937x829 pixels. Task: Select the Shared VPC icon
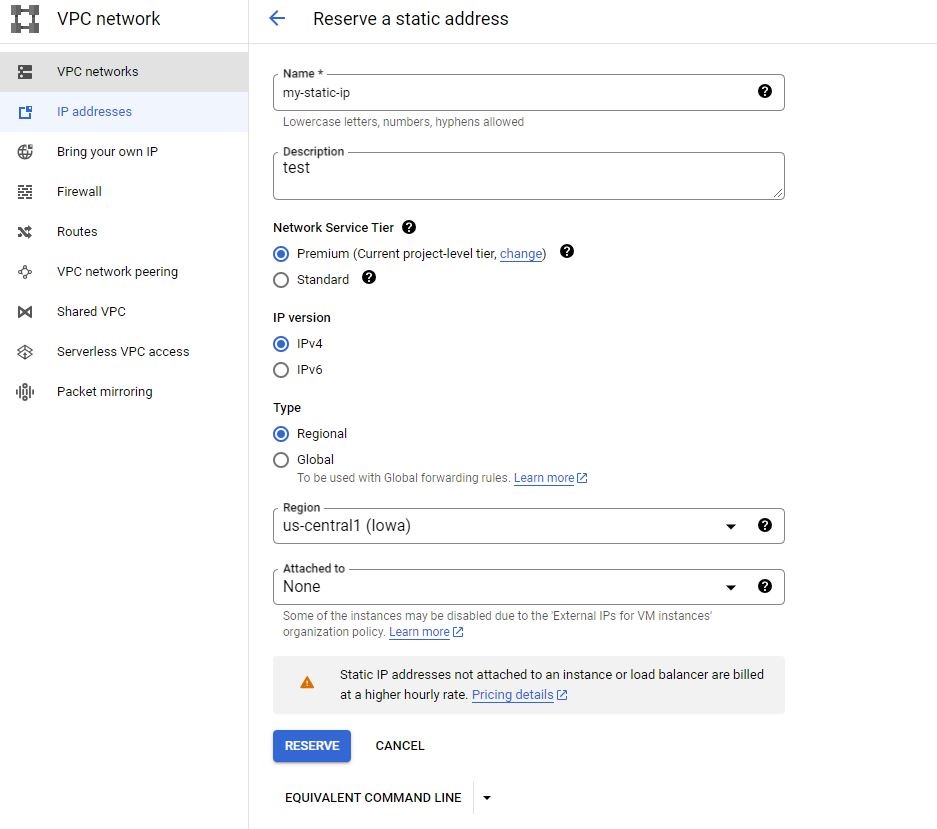[x=24, y=311]
